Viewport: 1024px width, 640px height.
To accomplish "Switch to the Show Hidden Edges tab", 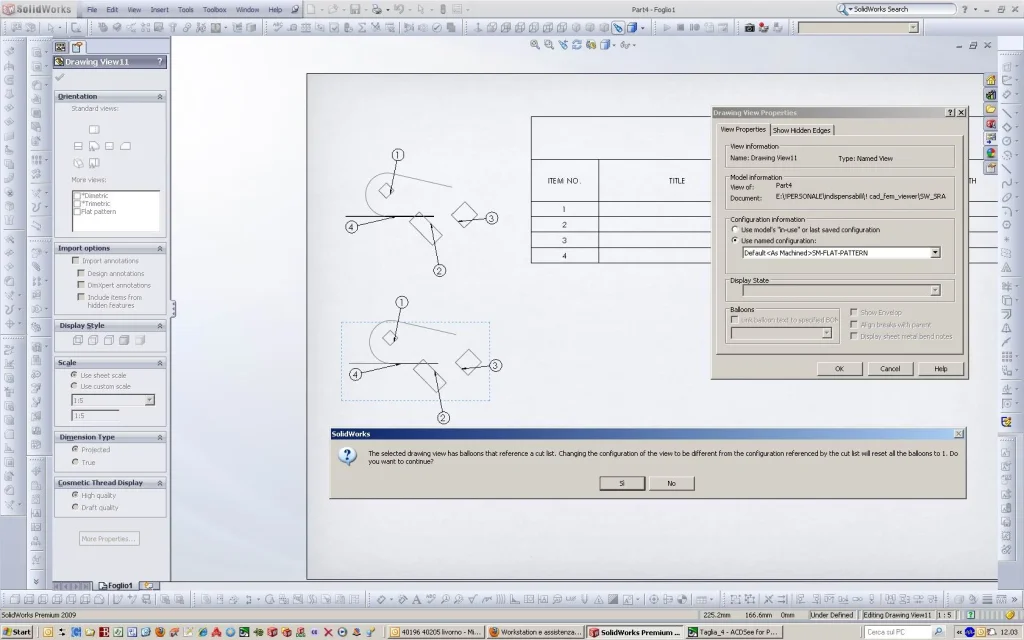I will point(801,131).
